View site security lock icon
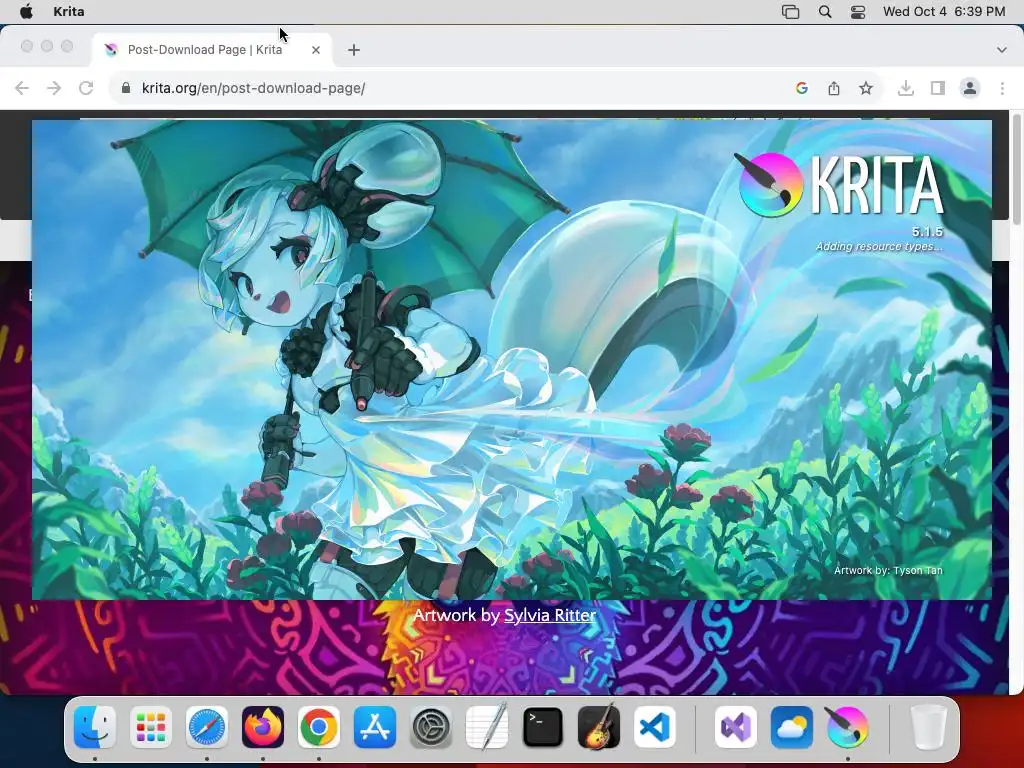This screenshot has width=1024, height=768. [126, 88]
